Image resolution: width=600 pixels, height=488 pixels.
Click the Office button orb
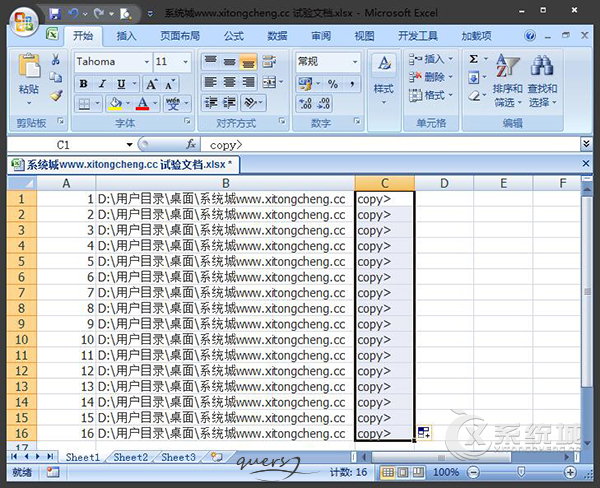coord(24,21)
